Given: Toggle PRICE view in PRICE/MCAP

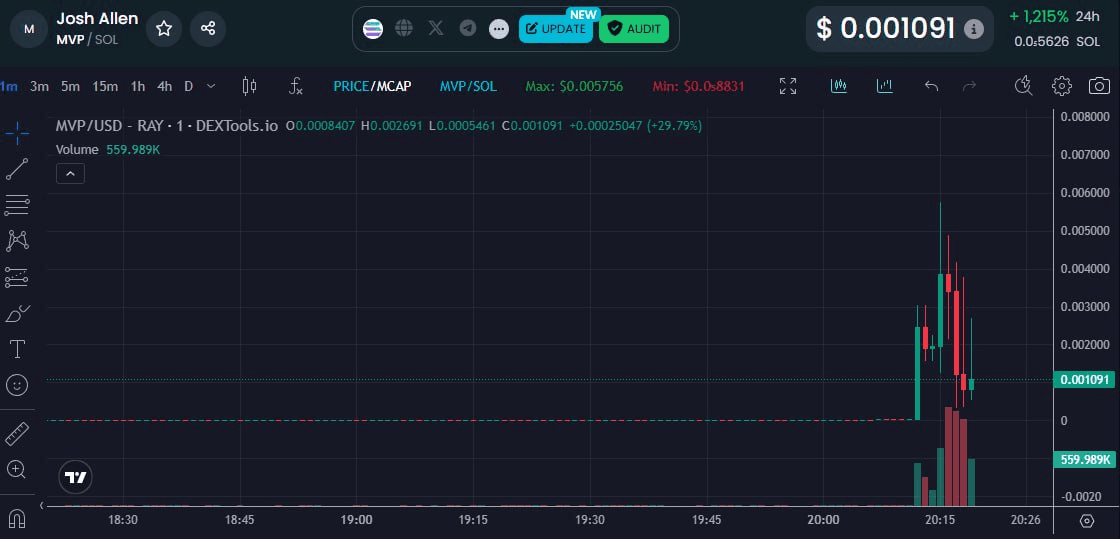Looking at the screenshot, I should click(x=350, y=86).
